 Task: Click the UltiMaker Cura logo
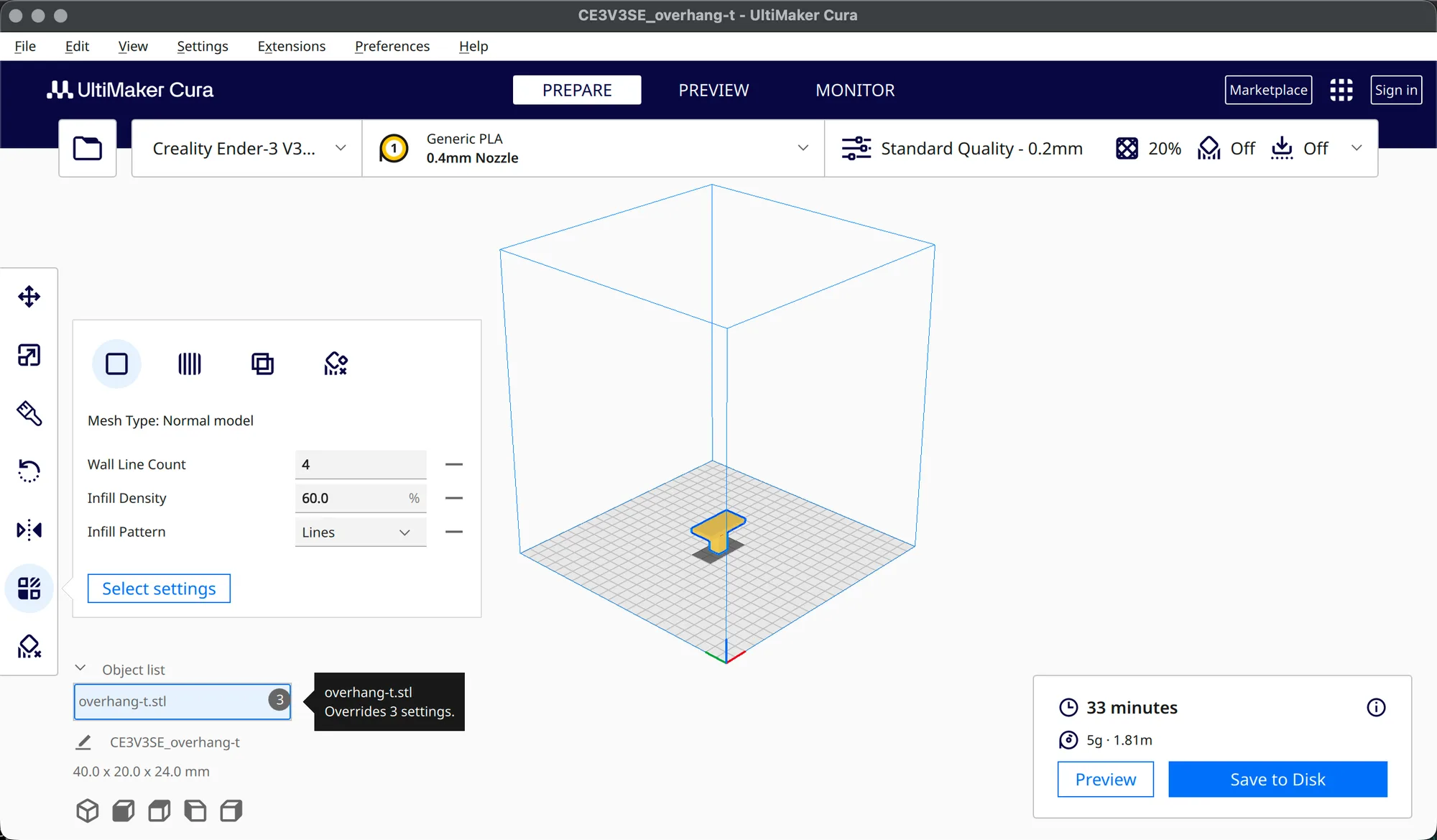pos(130,90)
